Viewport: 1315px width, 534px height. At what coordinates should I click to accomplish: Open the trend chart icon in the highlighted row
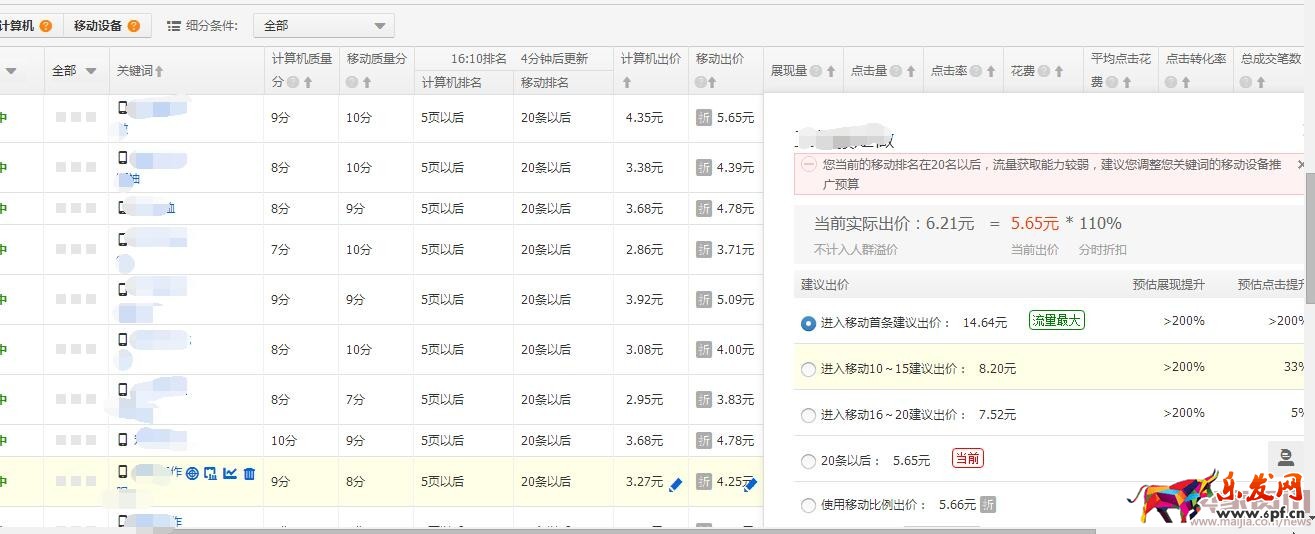coord(230,473)
